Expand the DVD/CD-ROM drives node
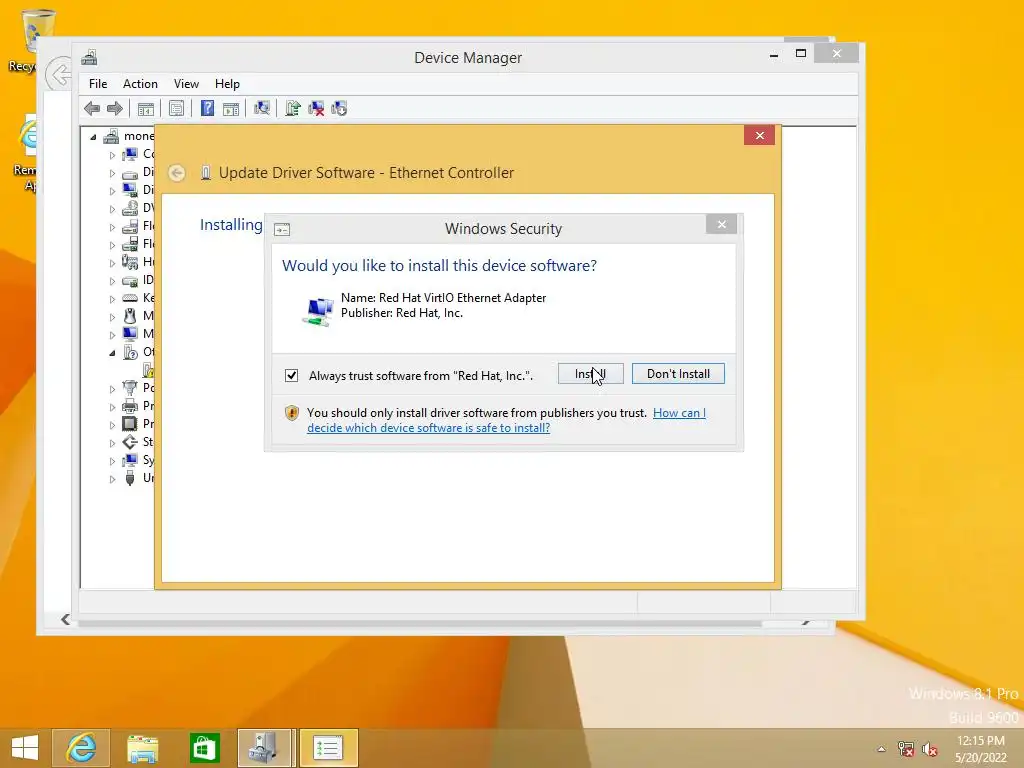1024x768 pixels. coord(112,209)
